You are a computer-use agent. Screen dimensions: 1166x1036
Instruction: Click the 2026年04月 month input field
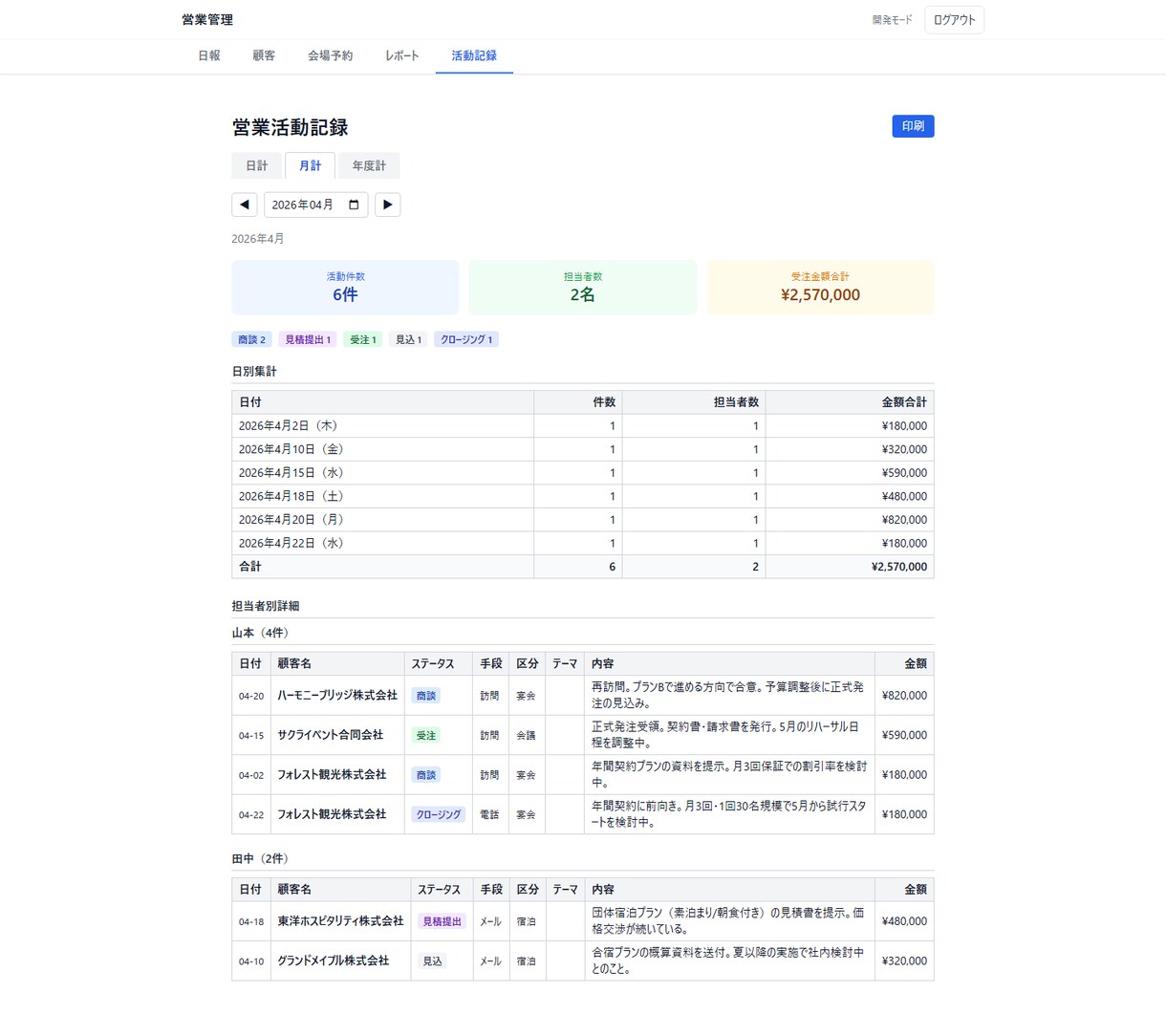coord(315,205)
